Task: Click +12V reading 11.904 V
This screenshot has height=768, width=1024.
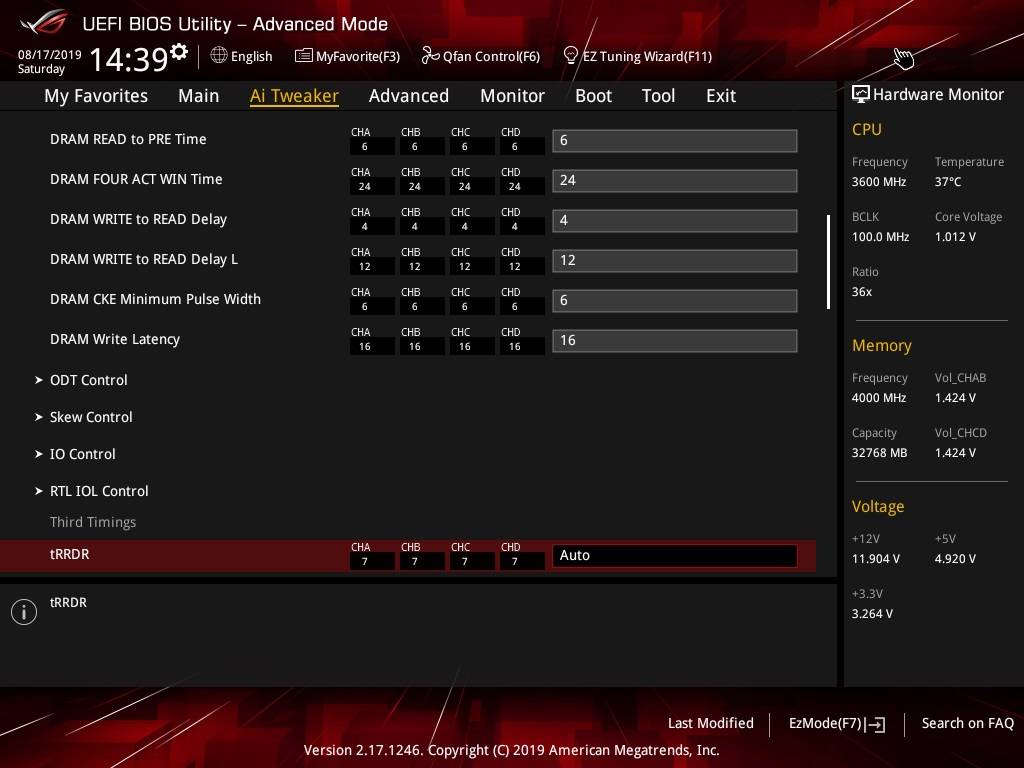Action: (876, 559)
